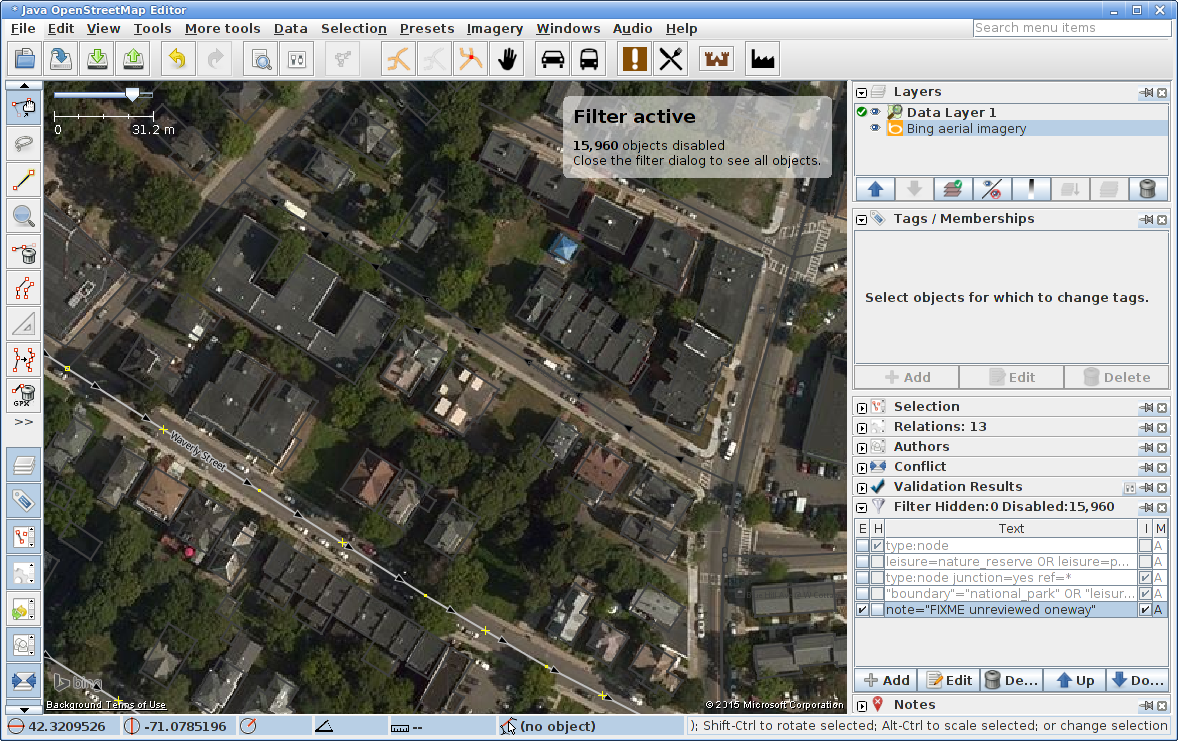The height and width of the screenshot is (741, 1178).
Task: Uncheck Enable for FIXME unreviewed oneway filter
Action: tap(862, 610)
